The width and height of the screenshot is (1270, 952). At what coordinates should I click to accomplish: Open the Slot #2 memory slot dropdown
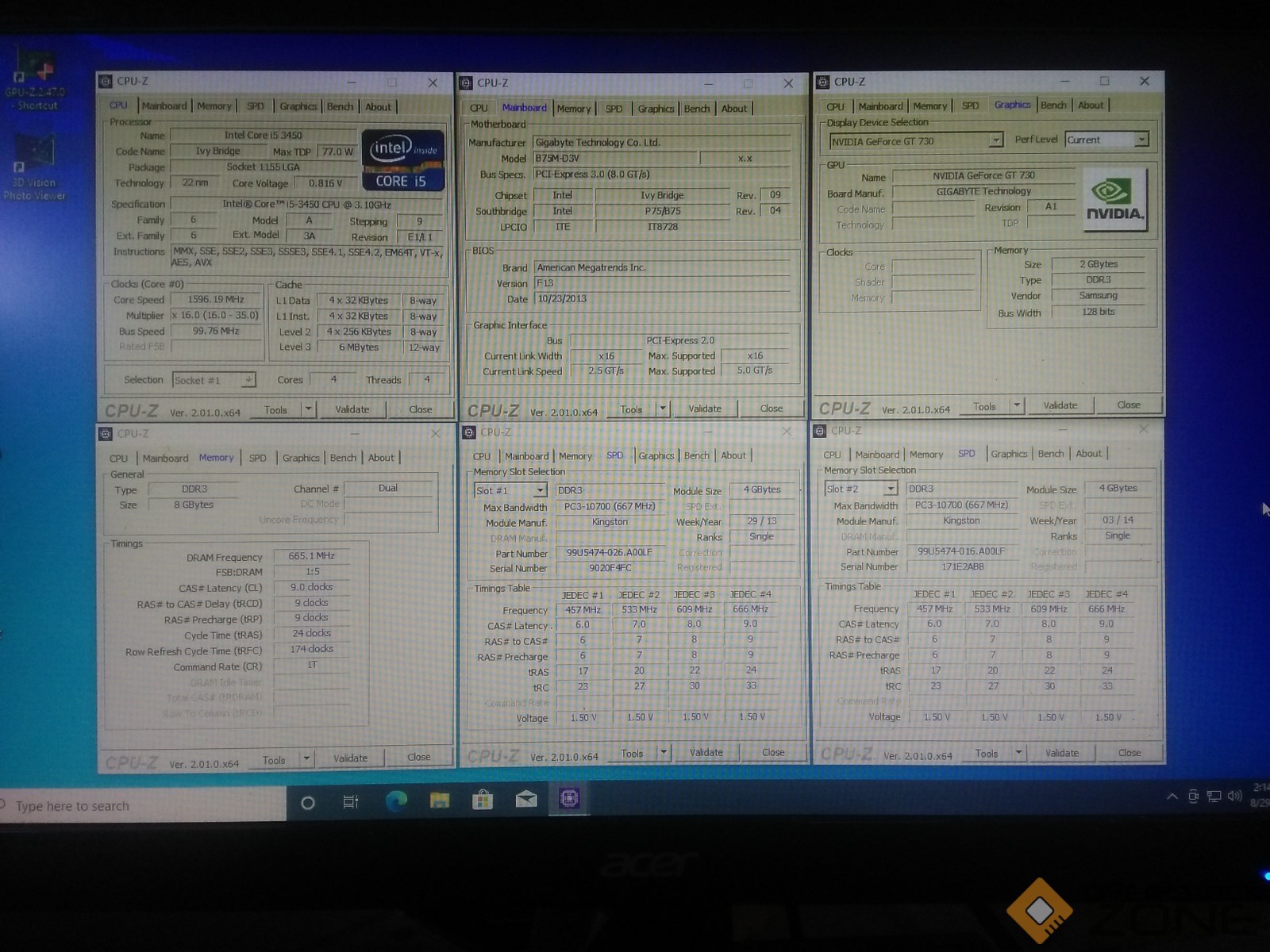(x=891, y=489)
